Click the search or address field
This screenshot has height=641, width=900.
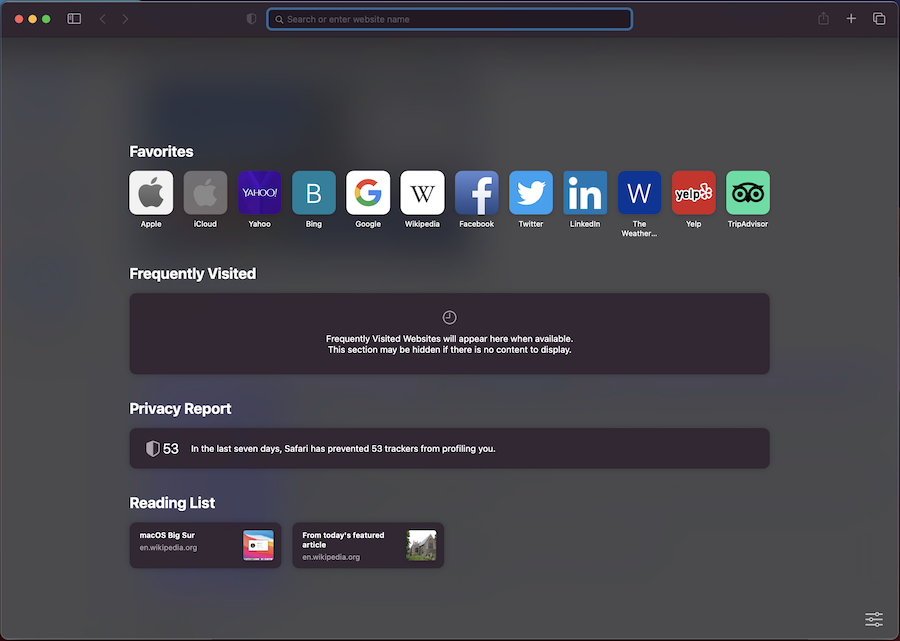(x=450, y=19)
